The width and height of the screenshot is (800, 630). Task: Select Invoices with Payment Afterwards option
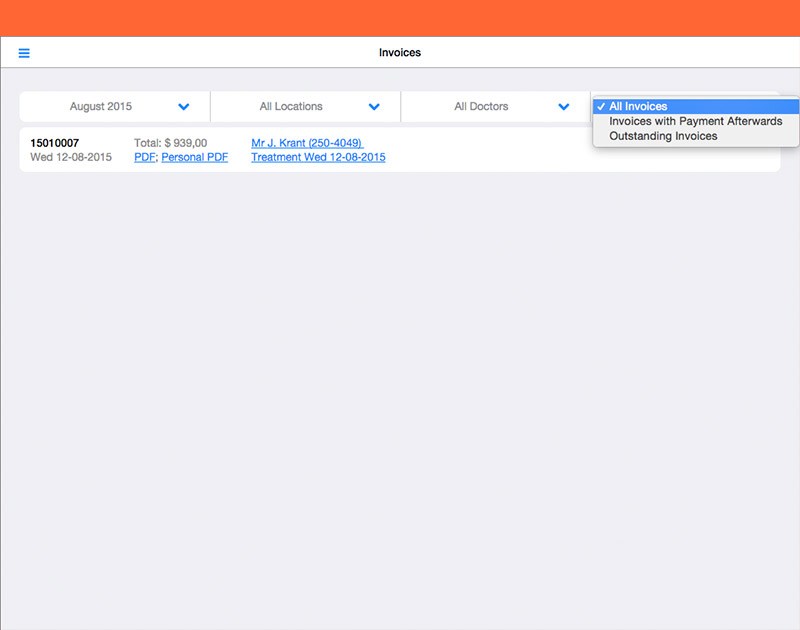696,121
